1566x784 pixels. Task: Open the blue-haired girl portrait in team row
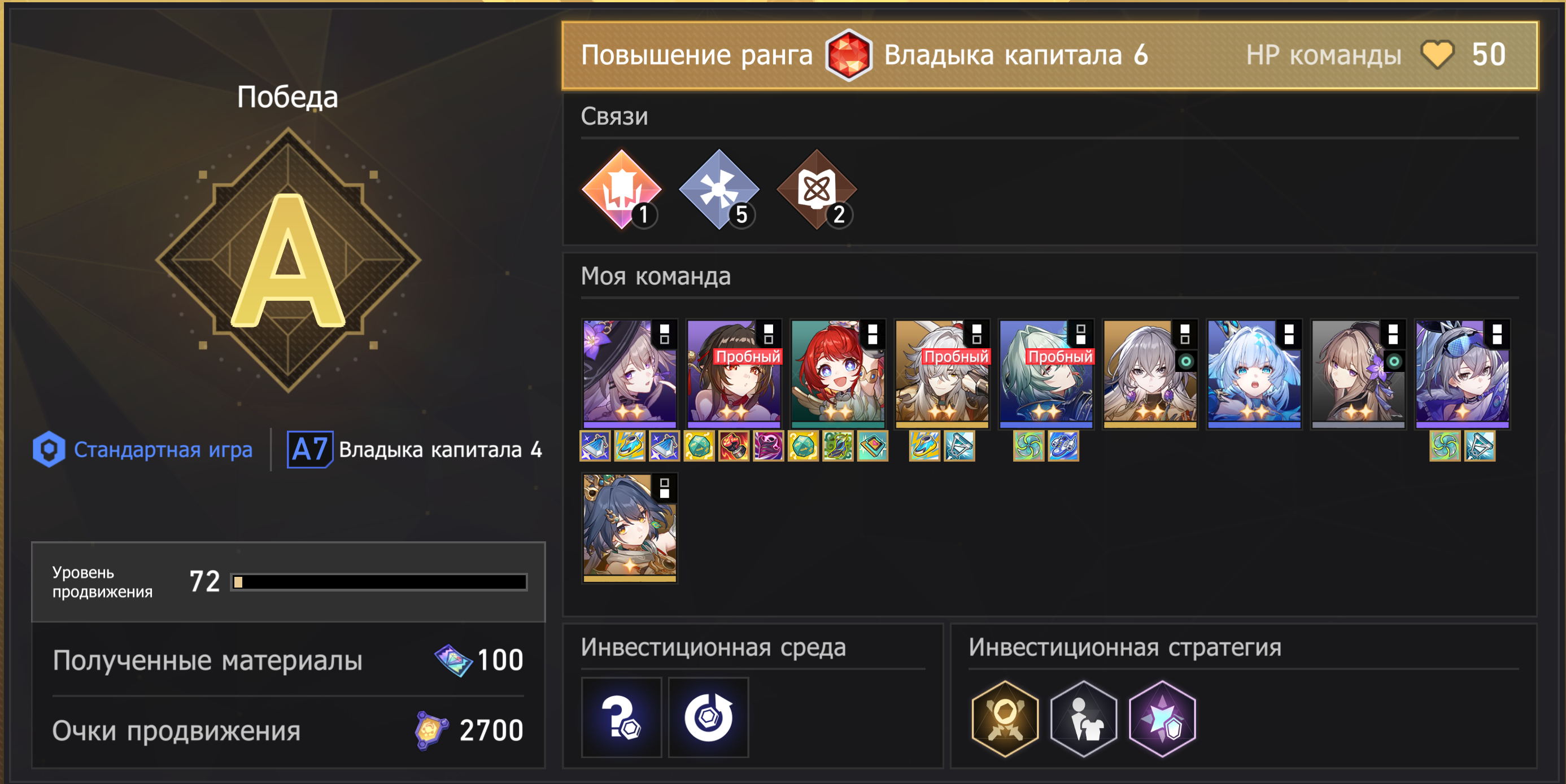click(1254, 373)
